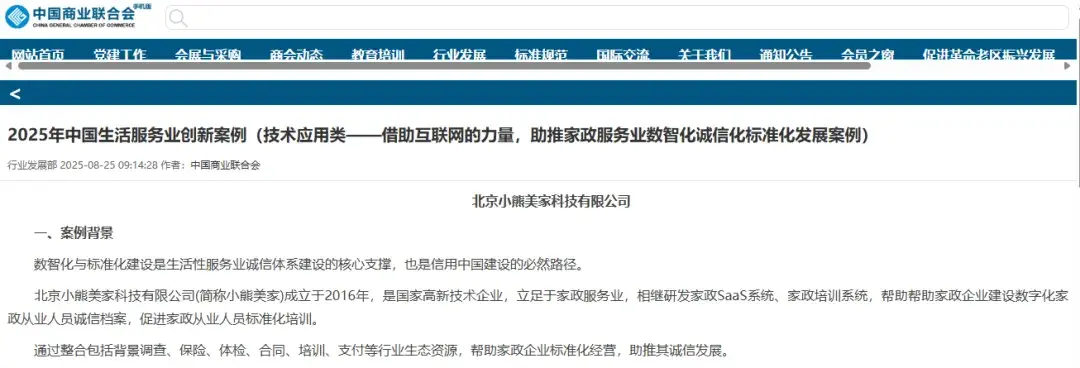Click the 行业发展部 label in the byline
This screenshot has width=1080, height=368.
(32, 165)
